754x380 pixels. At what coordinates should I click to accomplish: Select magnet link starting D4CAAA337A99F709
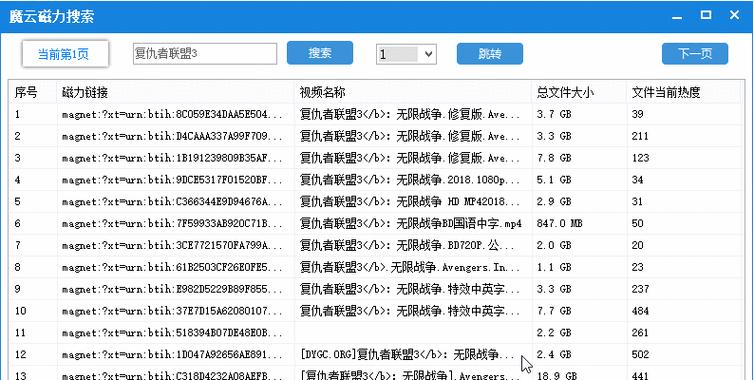click(172, 136)
